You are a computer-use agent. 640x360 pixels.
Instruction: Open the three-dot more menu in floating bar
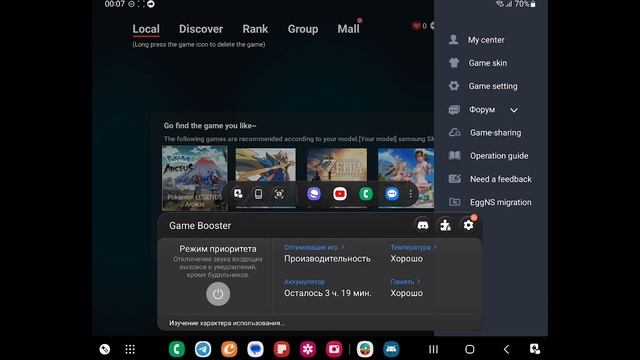410,193
